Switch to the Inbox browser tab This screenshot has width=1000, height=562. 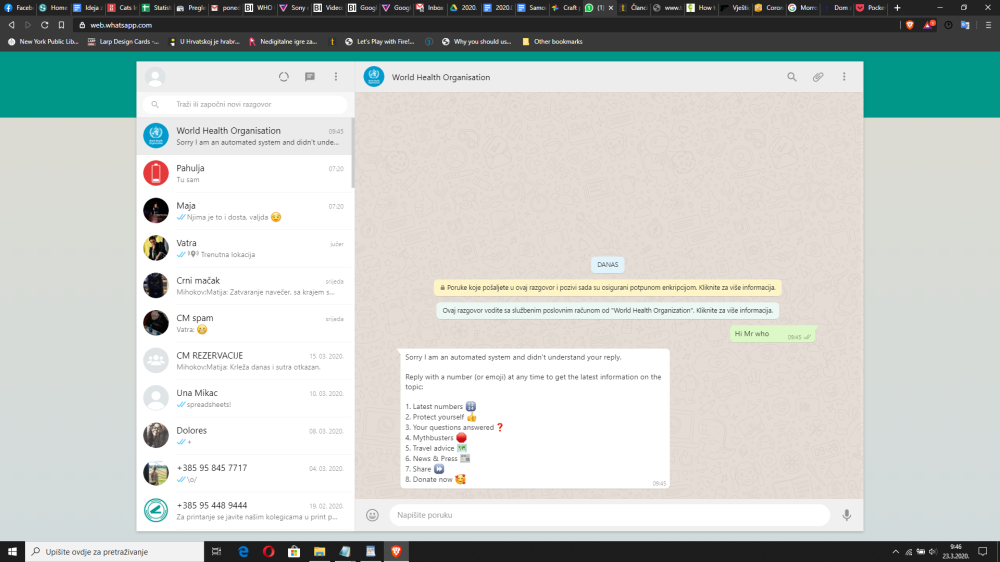pos(430,8)
